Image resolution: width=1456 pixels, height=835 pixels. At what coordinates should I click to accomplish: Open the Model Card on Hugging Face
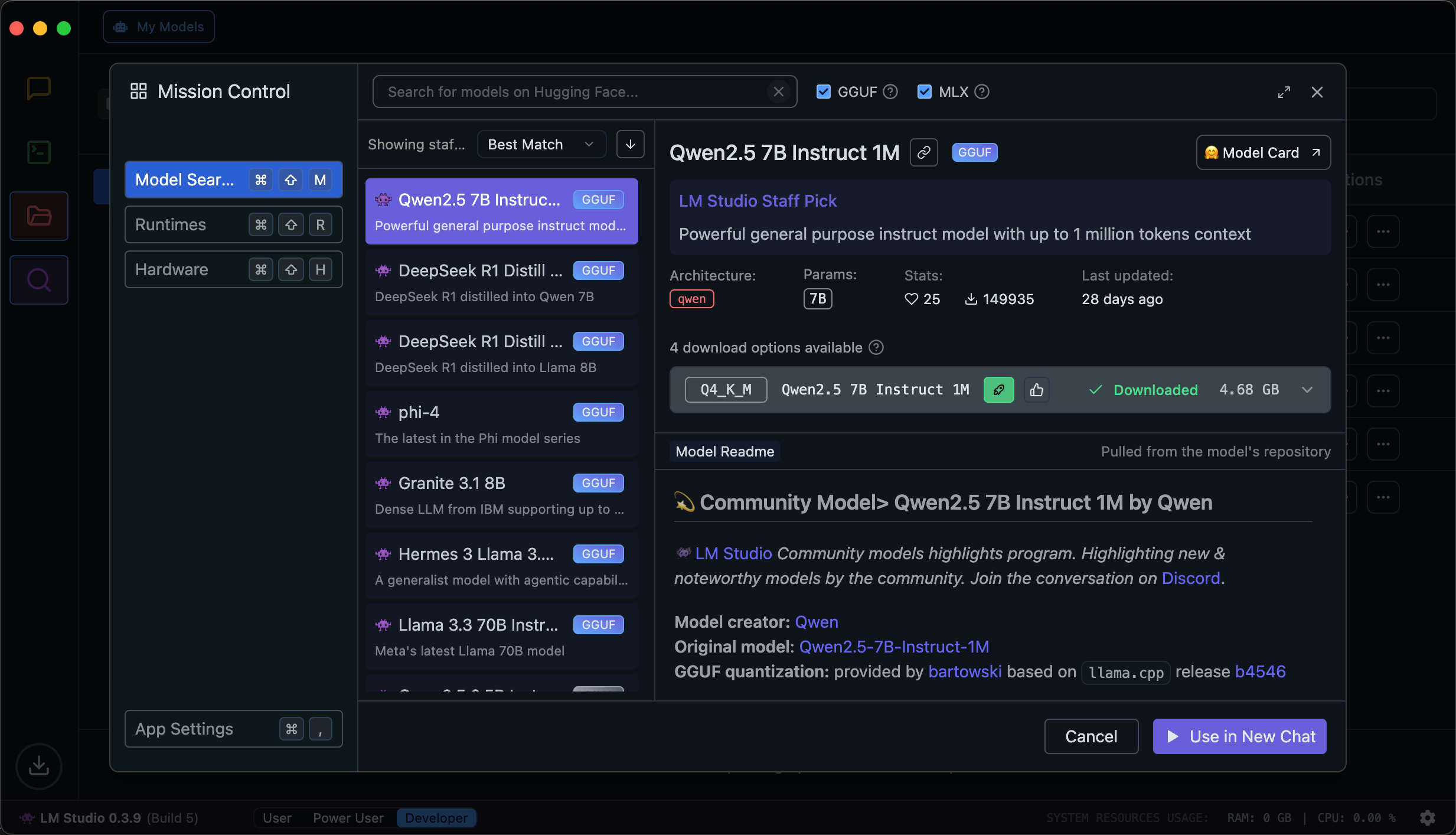click(1264, 152)
